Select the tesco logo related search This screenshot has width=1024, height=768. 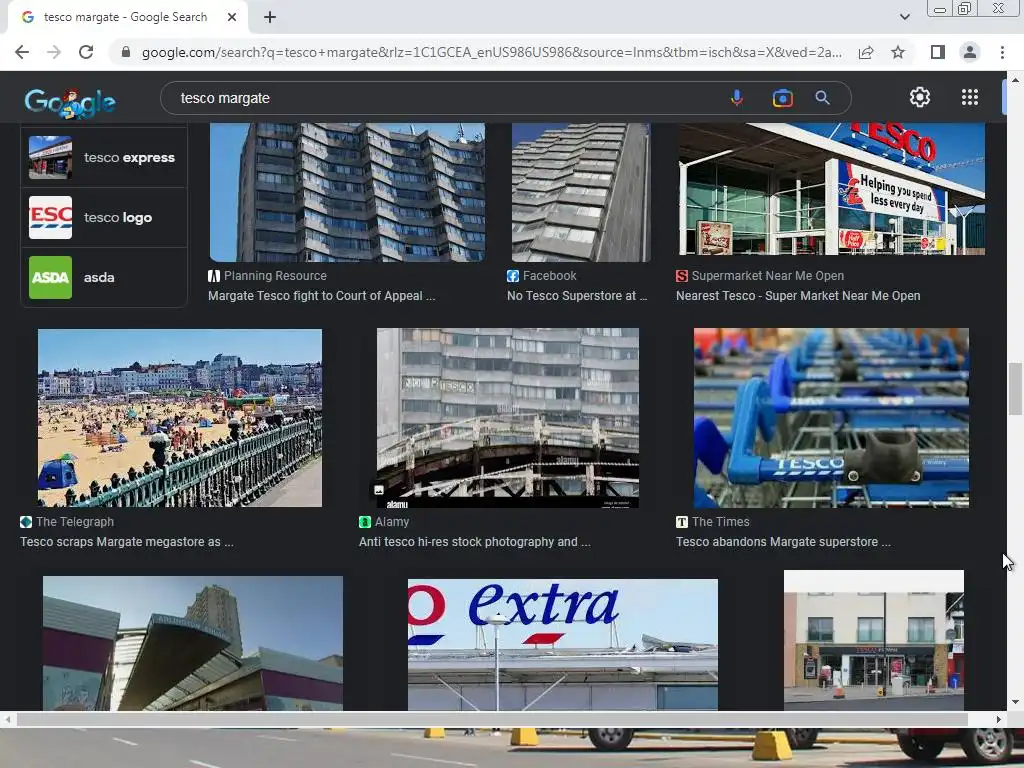click(x=104, y=217)
